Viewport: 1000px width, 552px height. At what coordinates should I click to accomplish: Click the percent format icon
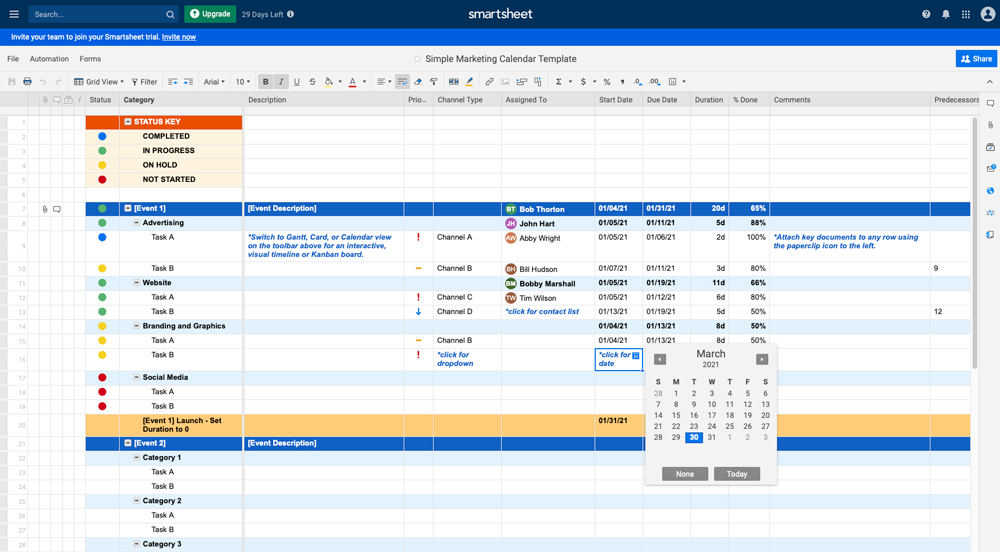(x=607, y=82)
